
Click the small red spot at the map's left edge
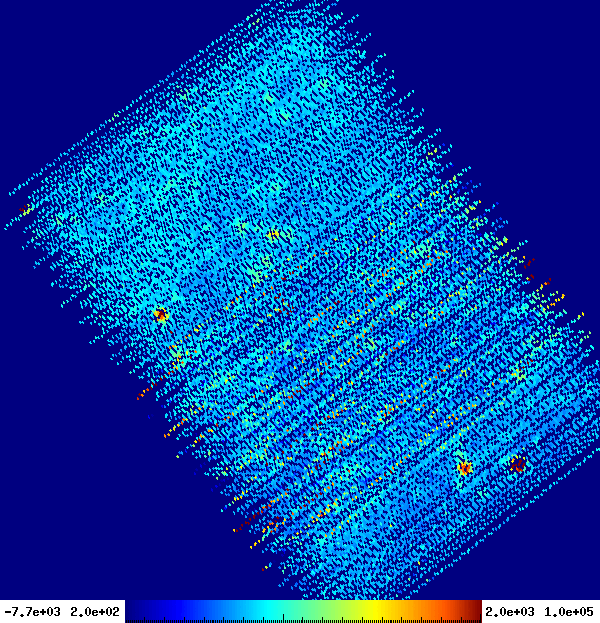click(x=25, y=209)
